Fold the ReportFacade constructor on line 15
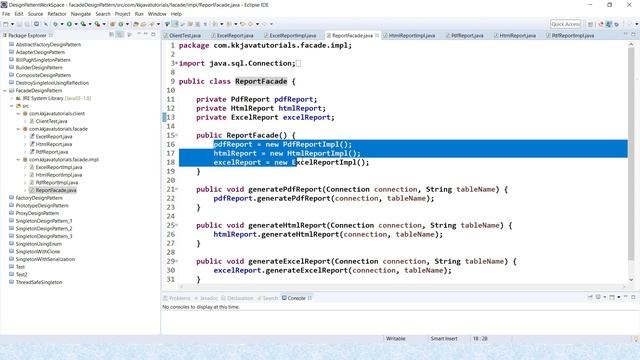The height and width of the screenshot is (360, 640). point(177,135)
